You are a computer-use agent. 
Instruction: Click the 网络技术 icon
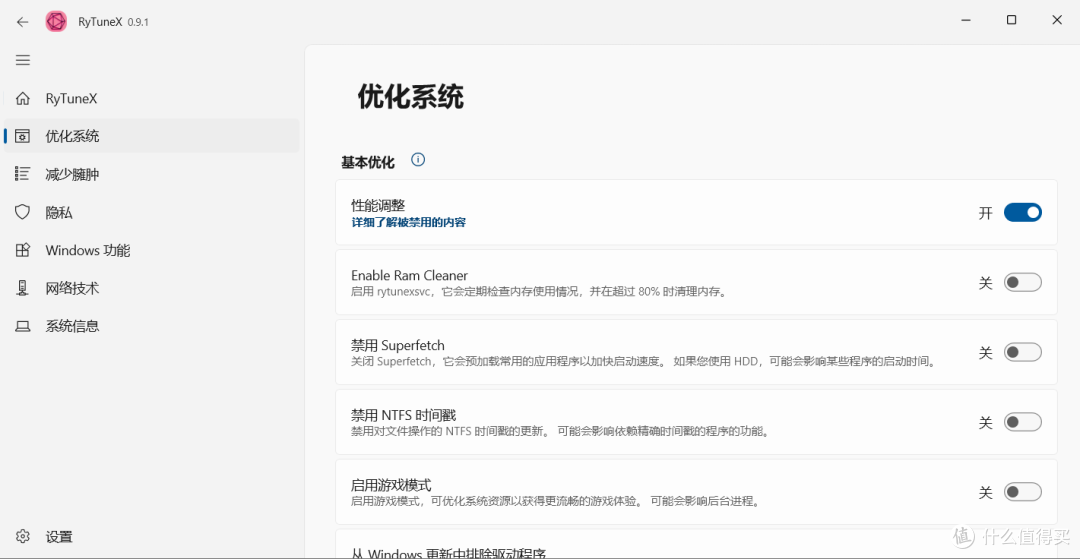[x=23, y=288]
